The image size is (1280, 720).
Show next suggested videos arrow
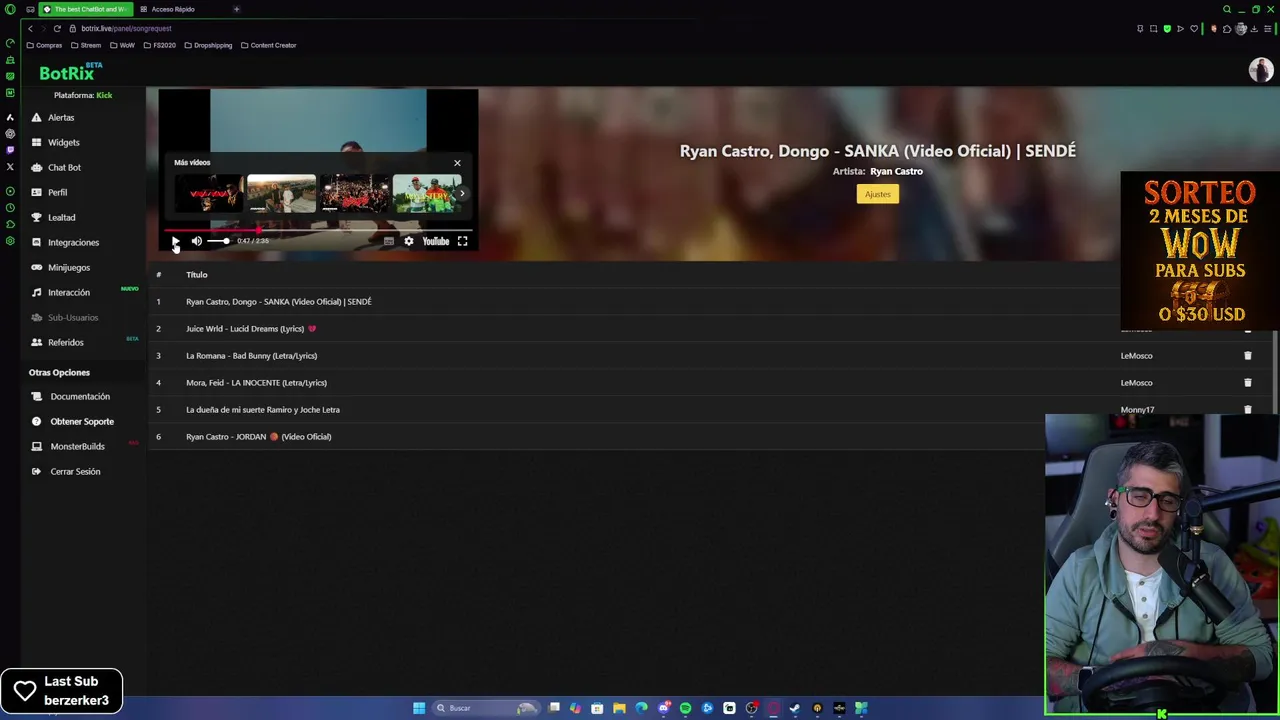[462, 193]
